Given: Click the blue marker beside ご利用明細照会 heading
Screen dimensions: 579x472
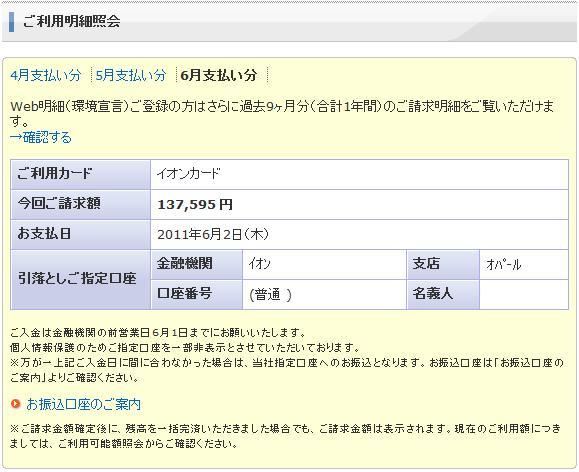Looking at the screenshot, I should pyautogui.click(x=11, y=22).
